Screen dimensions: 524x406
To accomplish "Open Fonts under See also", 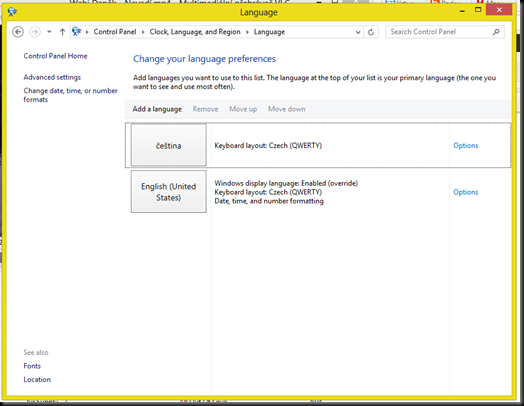I will 32,366.
